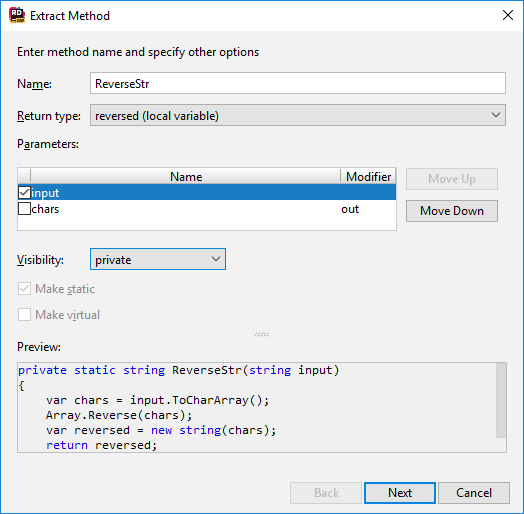
Task: Click the Move Down button
Action: [451, 211]
